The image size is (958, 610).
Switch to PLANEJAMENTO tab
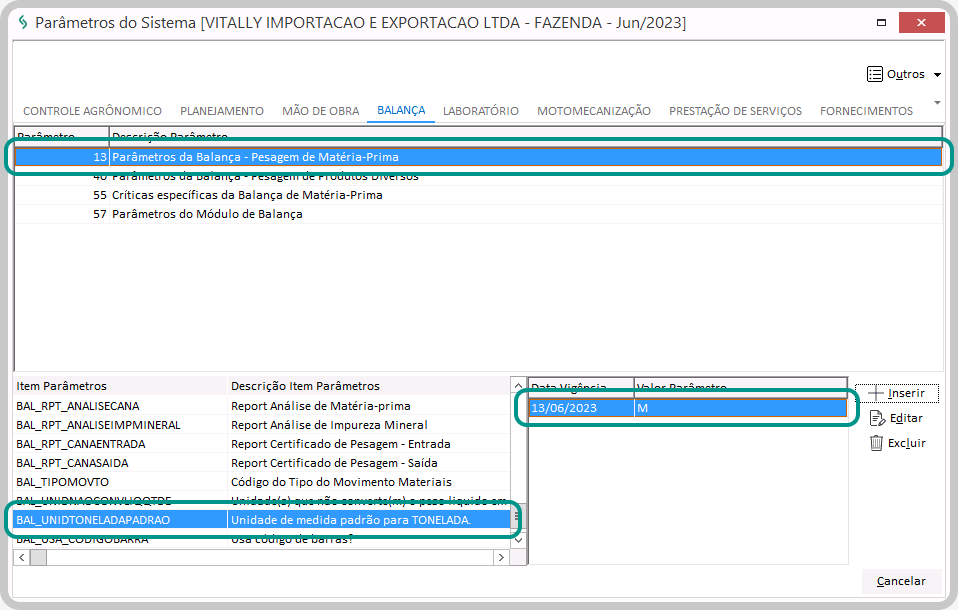coord(222,111)
